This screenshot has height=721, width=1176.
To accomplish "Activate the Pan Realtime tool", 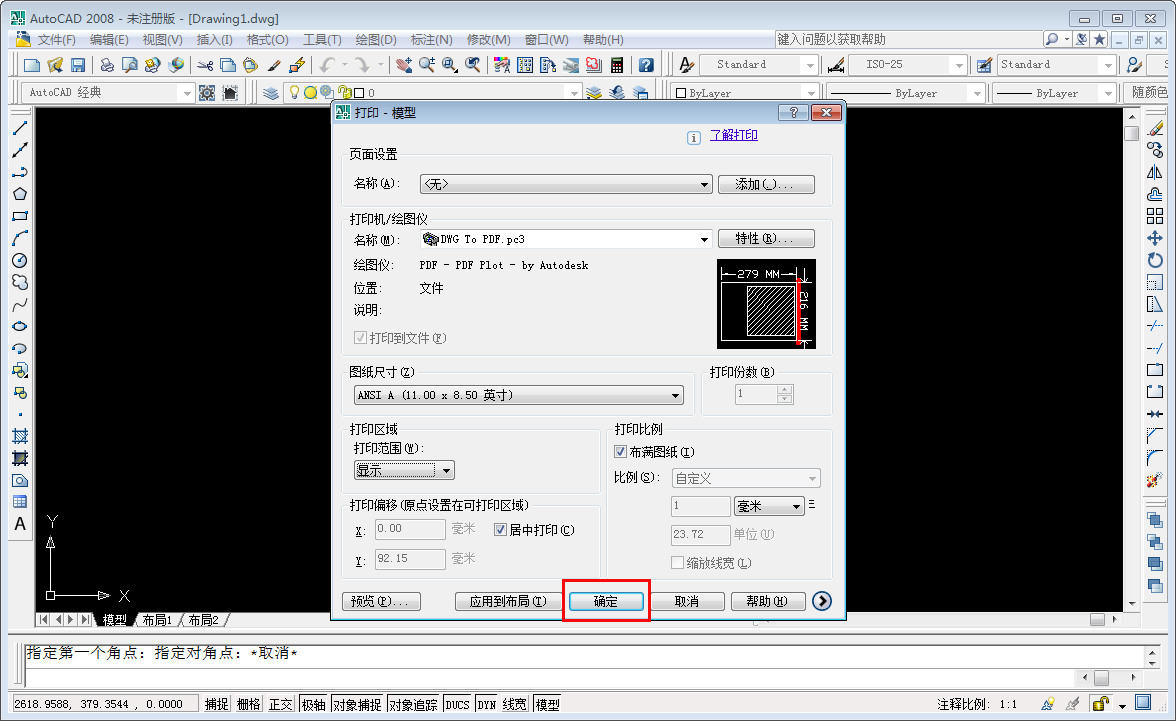I will coord(403,64).
